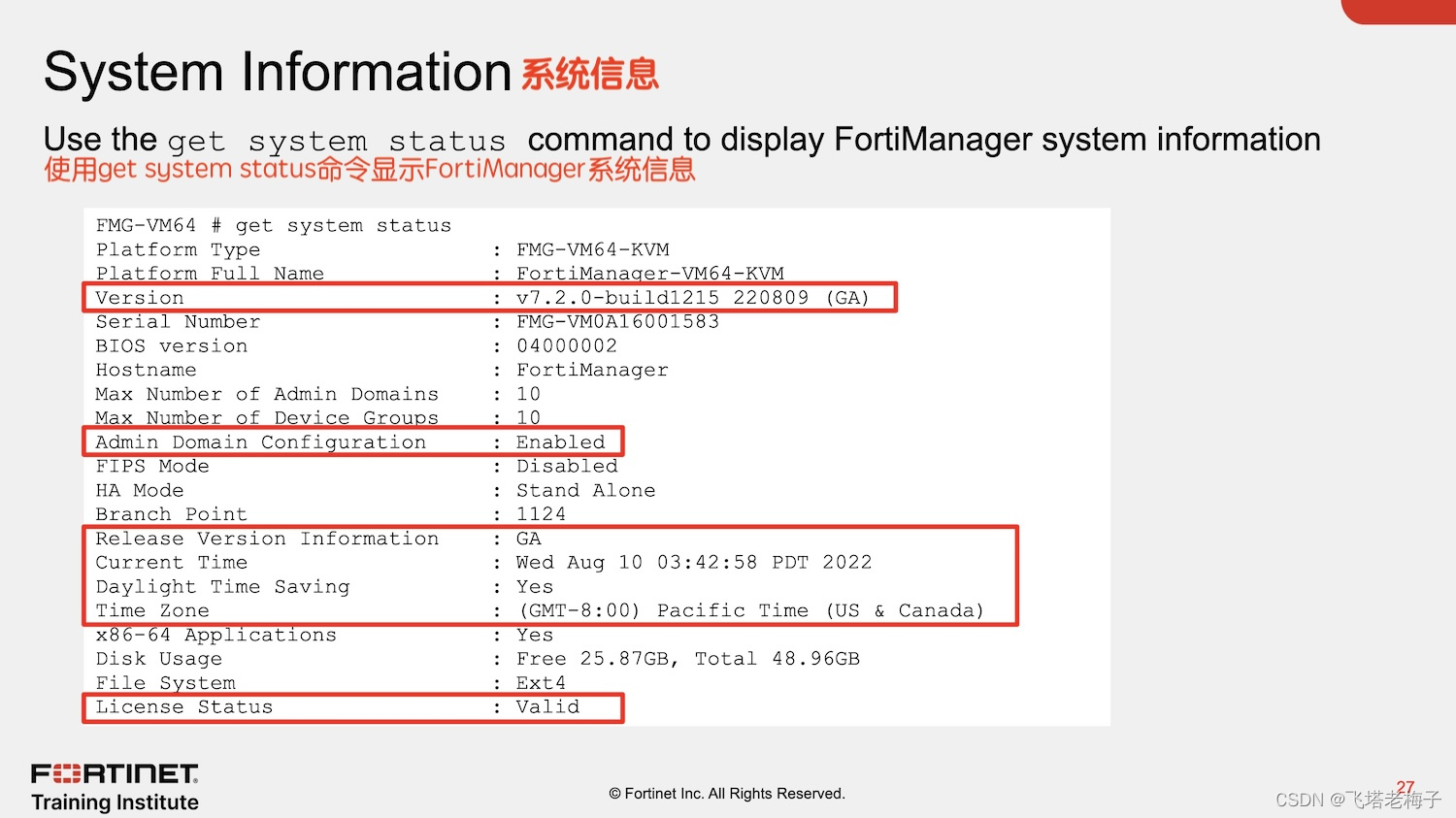The height and width of the screenshot is (818, 1456).
Task: Click 'Release Version Information' label
Action: 267,539
